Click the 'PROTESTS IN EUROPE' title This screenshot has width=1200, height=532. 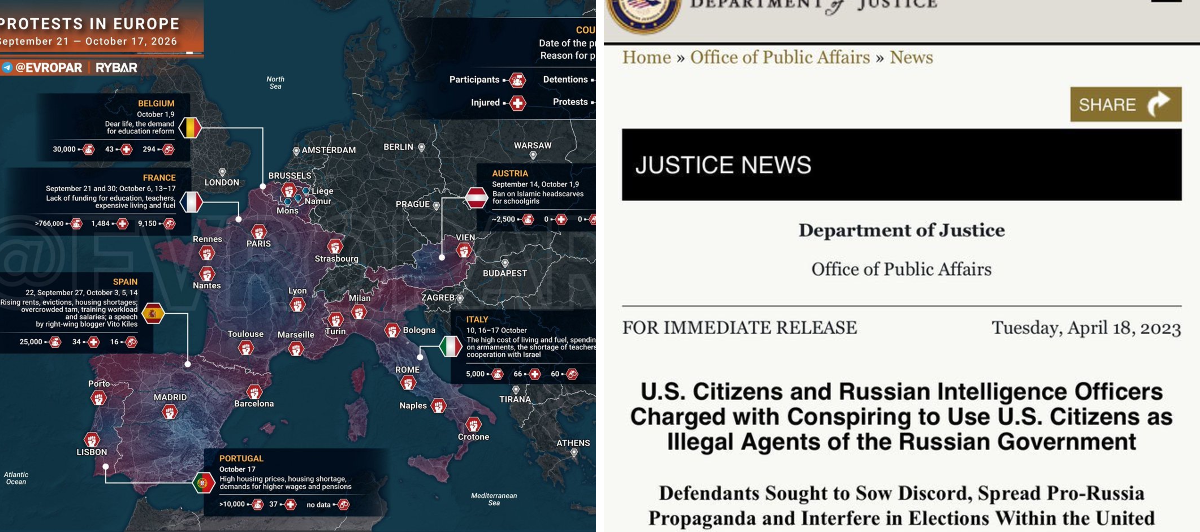pos(90,24)
